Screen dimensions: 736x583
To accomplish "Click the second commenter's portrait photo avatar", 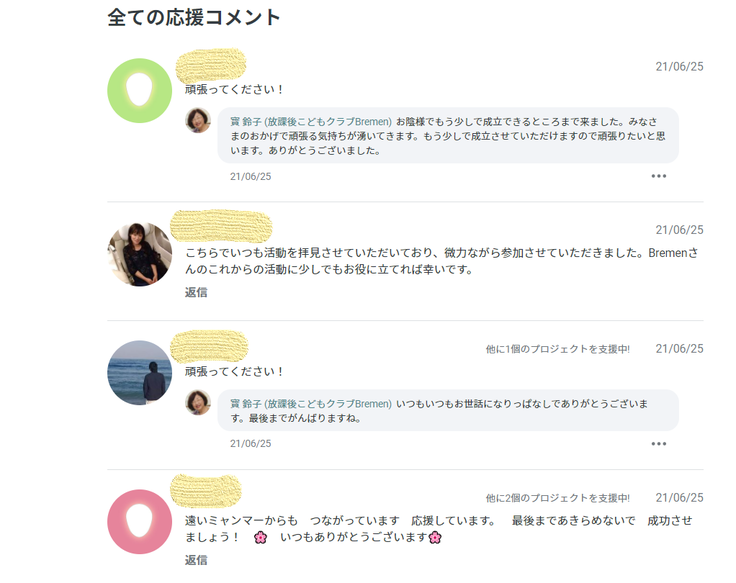I will (140, 254).
